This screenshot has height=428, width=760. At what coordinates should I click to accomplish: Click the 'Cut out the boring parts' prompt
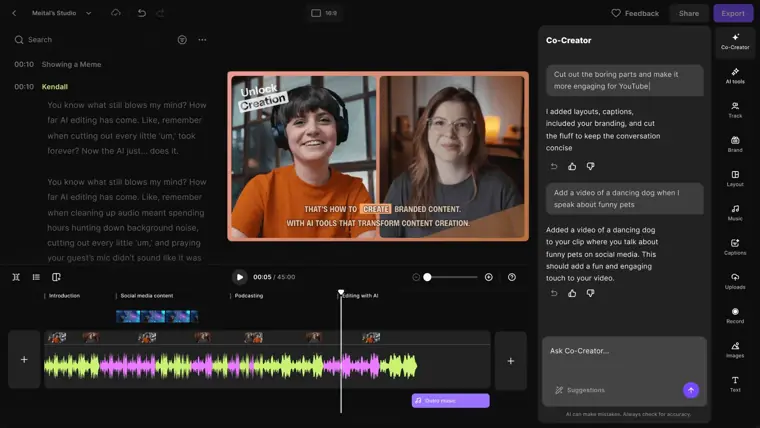point(625,80)
